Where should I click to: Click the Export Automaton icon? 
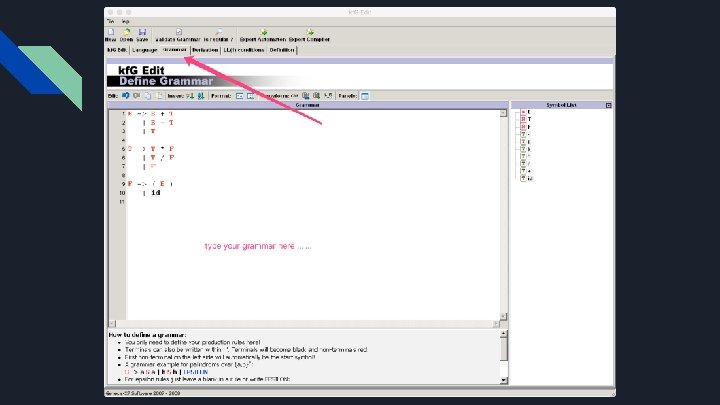click(x=264, y=32)
